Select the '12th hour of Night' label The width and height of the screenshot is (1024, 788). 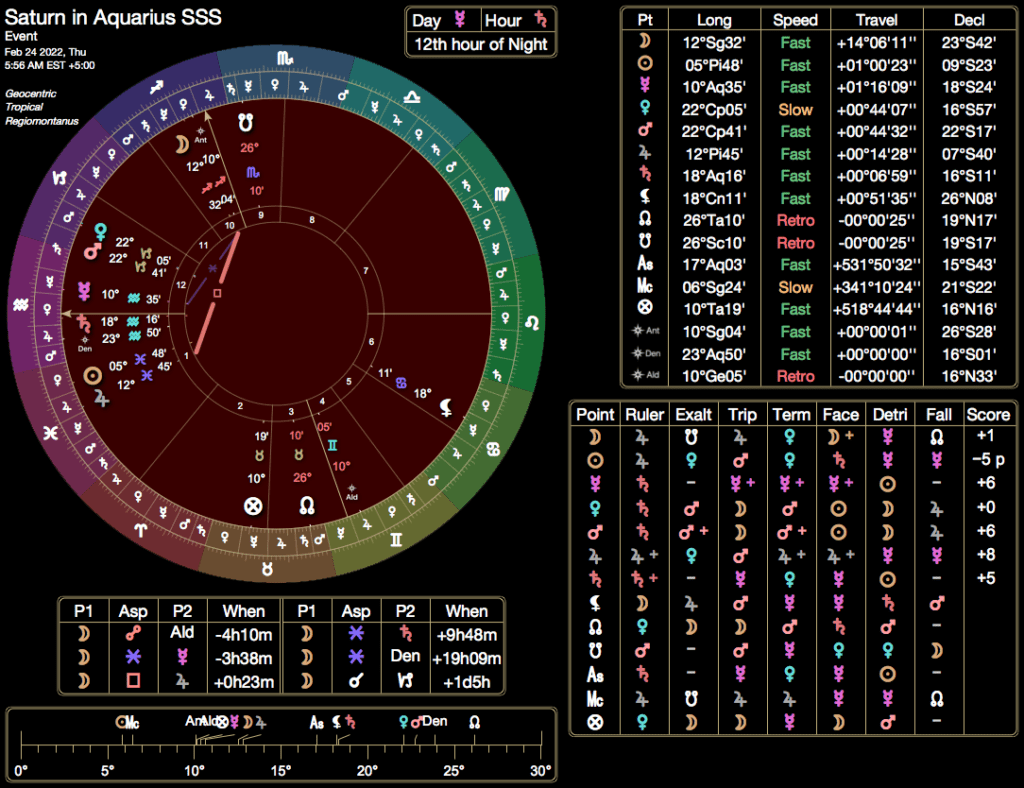[x=481, y=44]
